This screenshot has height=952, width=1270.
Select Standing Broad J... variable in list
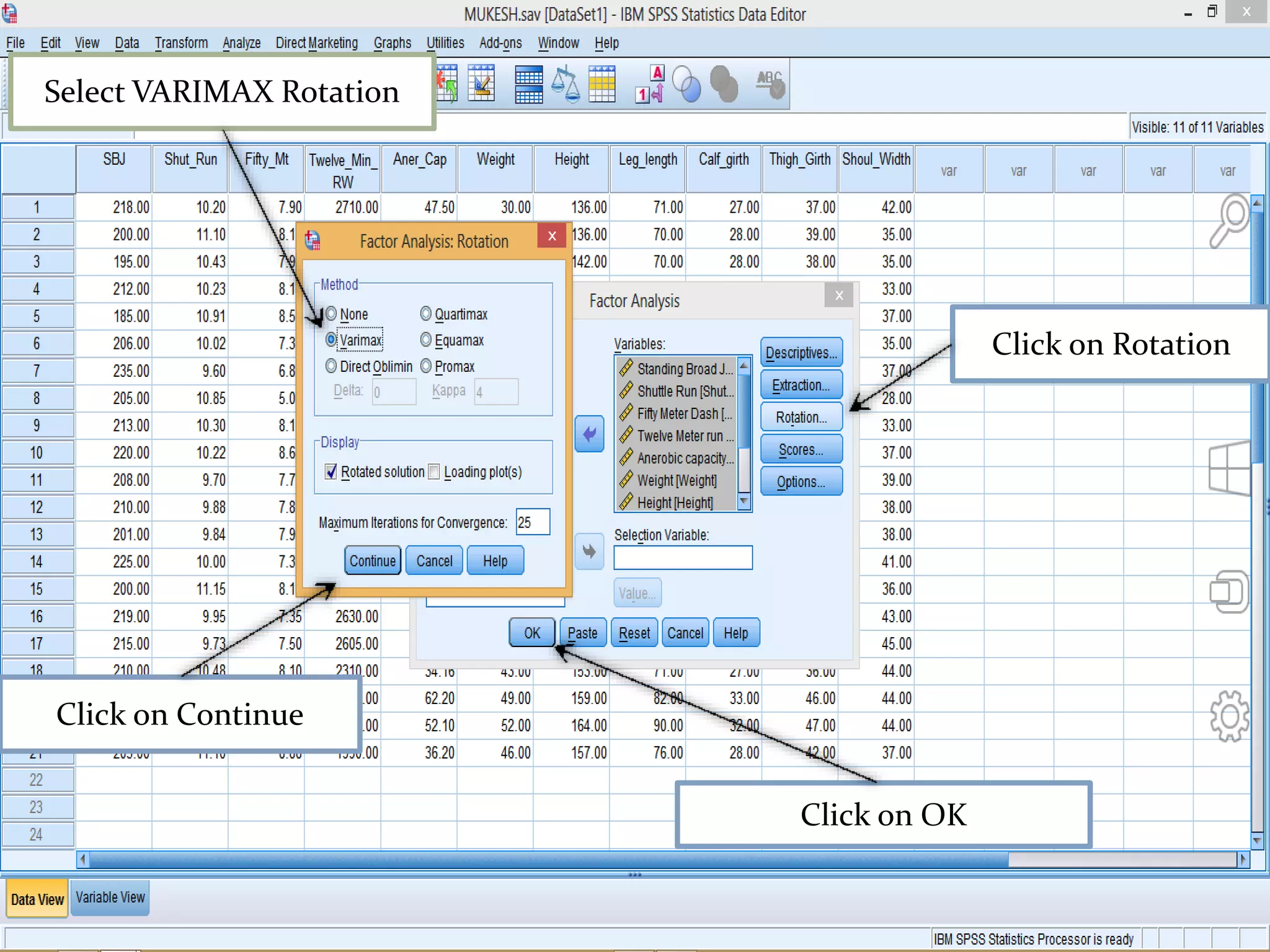tap(677, 369)
